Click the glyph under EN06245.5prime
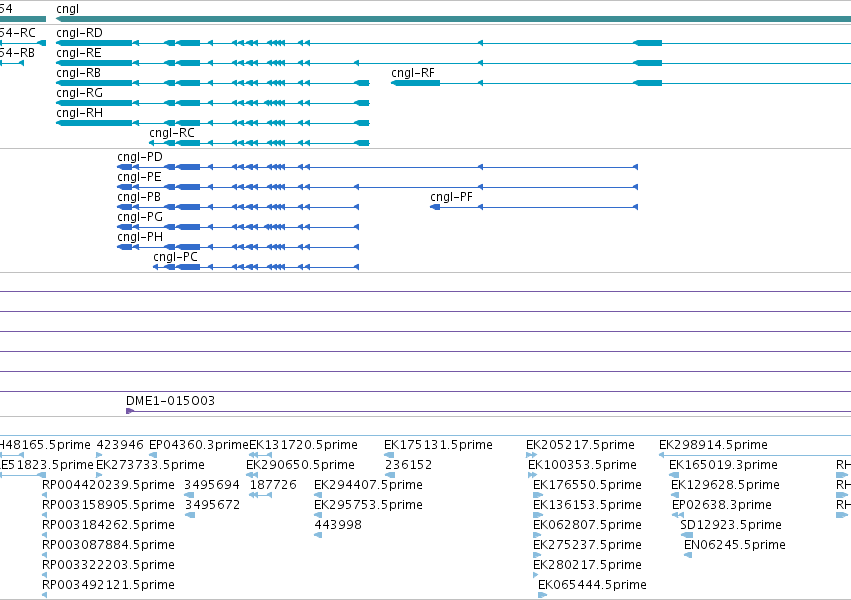Image resolution: width=851 pixels, height=600 pixels. pyautogui.click(x=688, y=555)
